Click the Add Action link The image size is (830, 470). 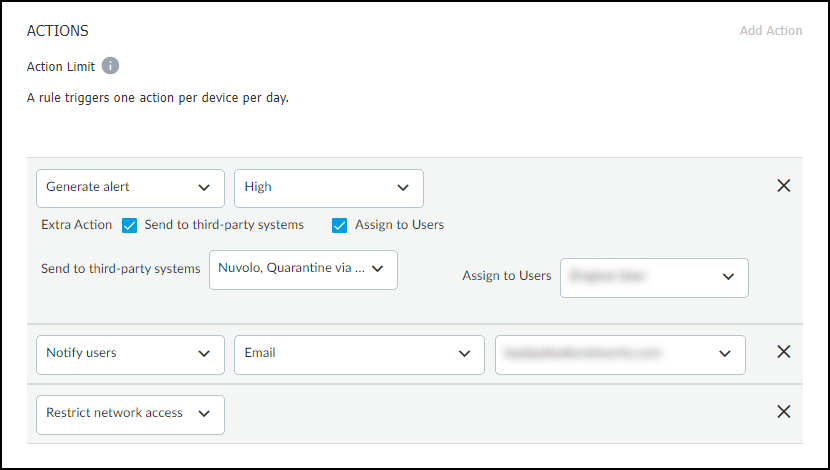[770, 31]
